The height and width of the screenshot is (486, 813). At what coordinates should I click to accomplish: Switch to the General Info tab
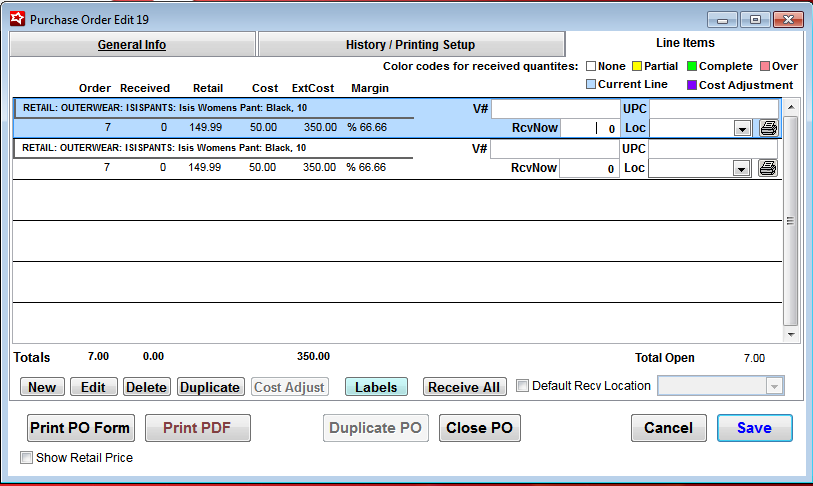132,45
